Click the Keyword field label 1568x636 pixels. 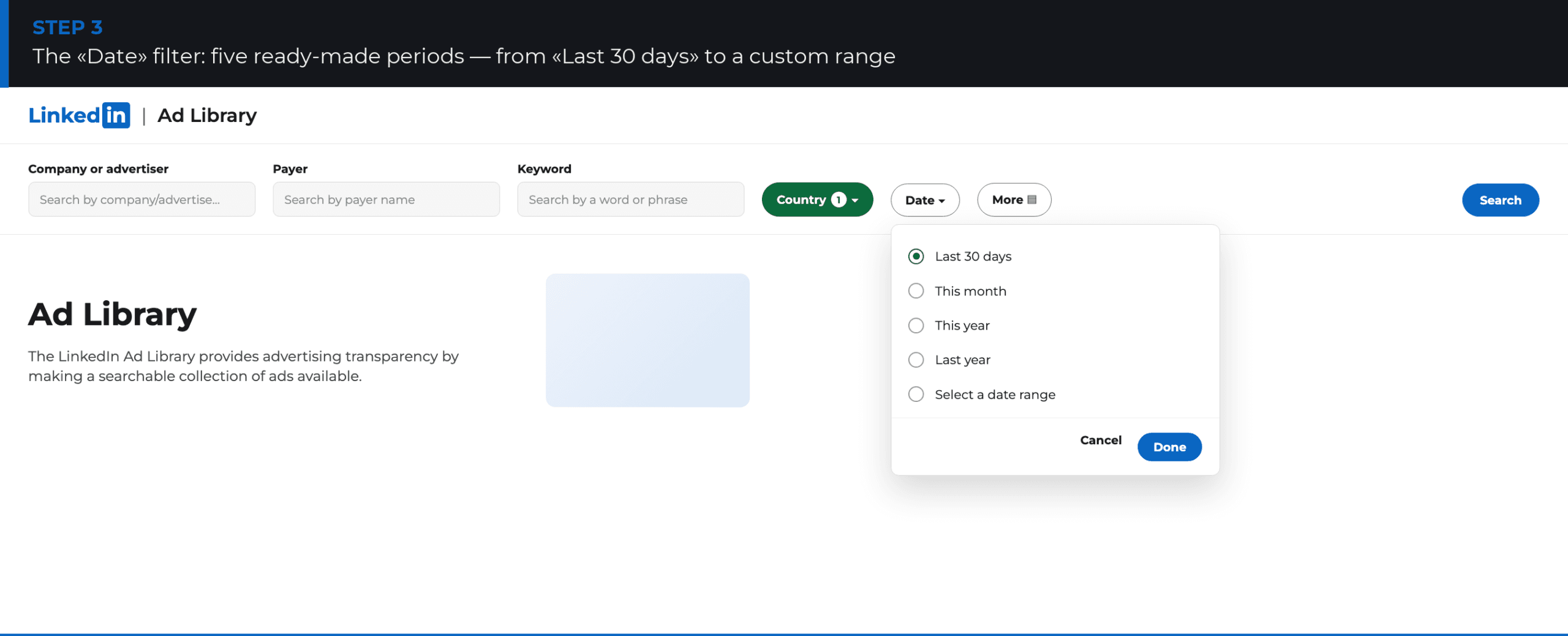[x=544, y=168]
